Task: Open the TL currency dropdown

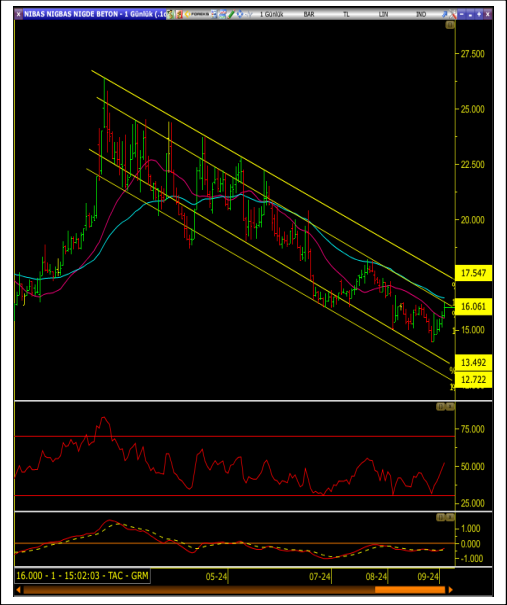Action: (346, 14)
